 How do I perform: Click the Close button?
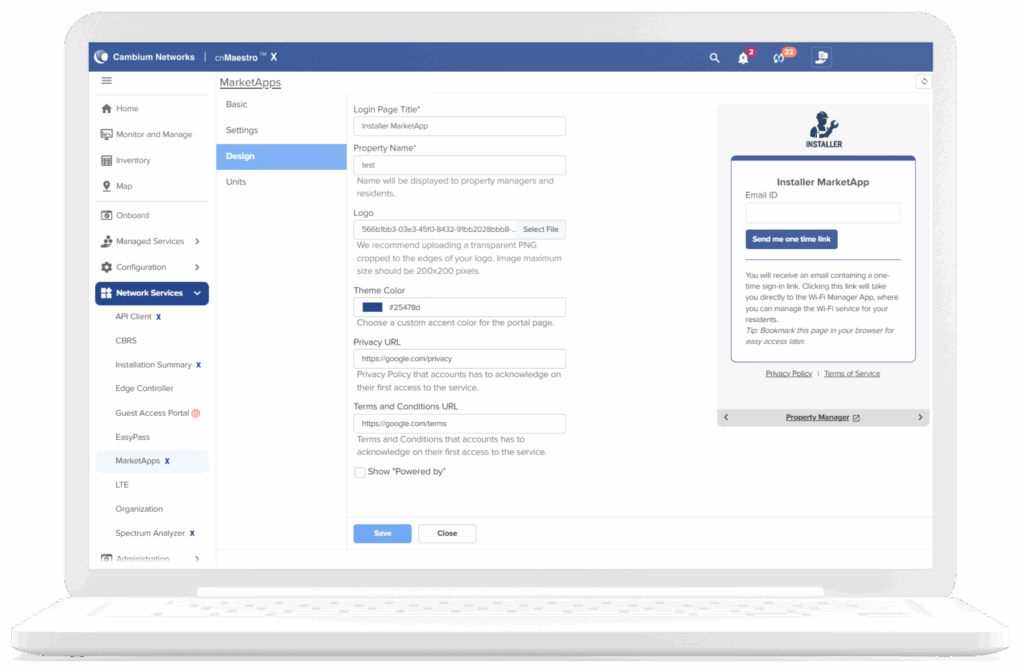[447, 534]
